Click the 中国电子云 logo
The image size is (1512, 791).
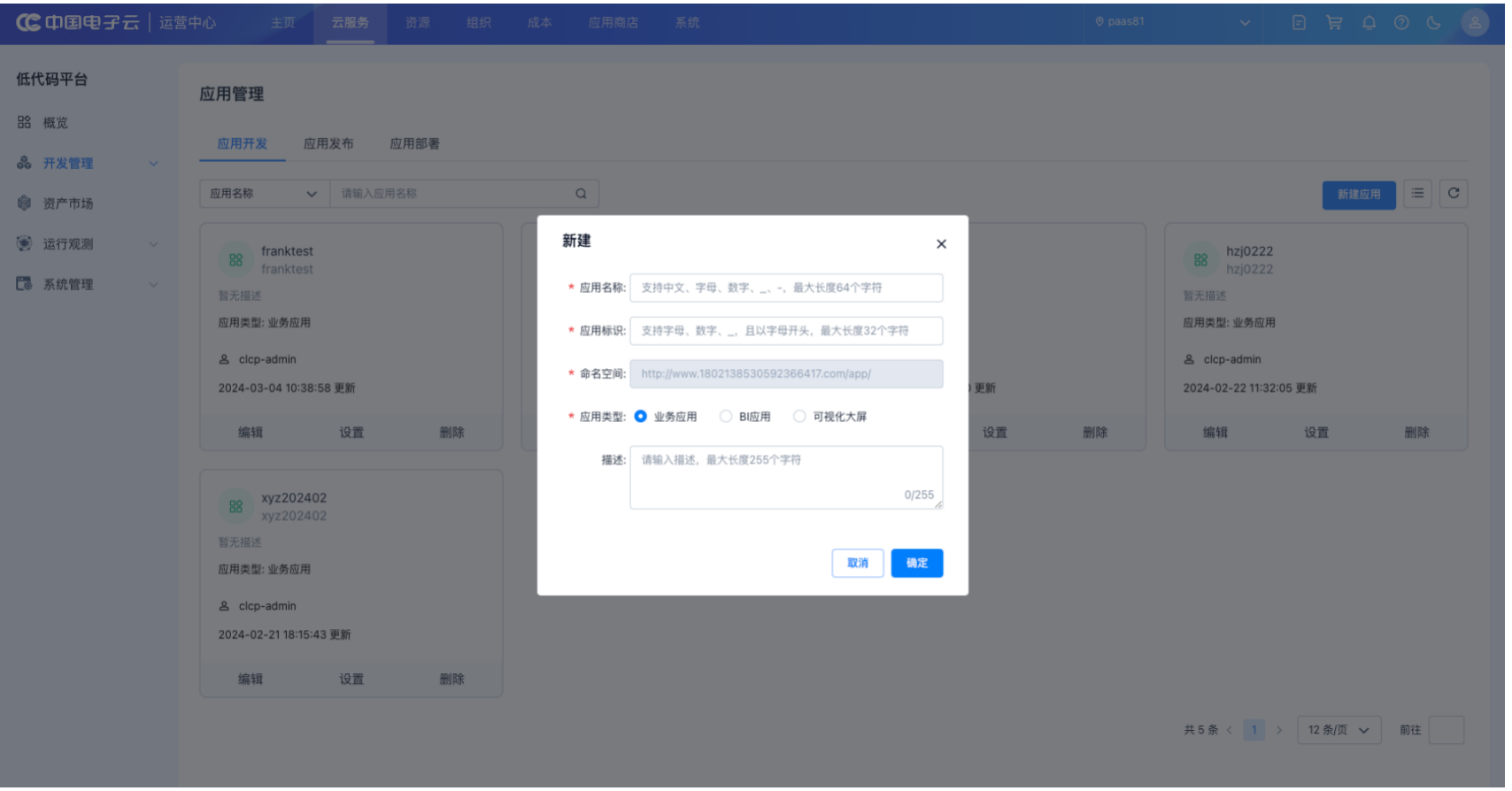pos(78,23)
